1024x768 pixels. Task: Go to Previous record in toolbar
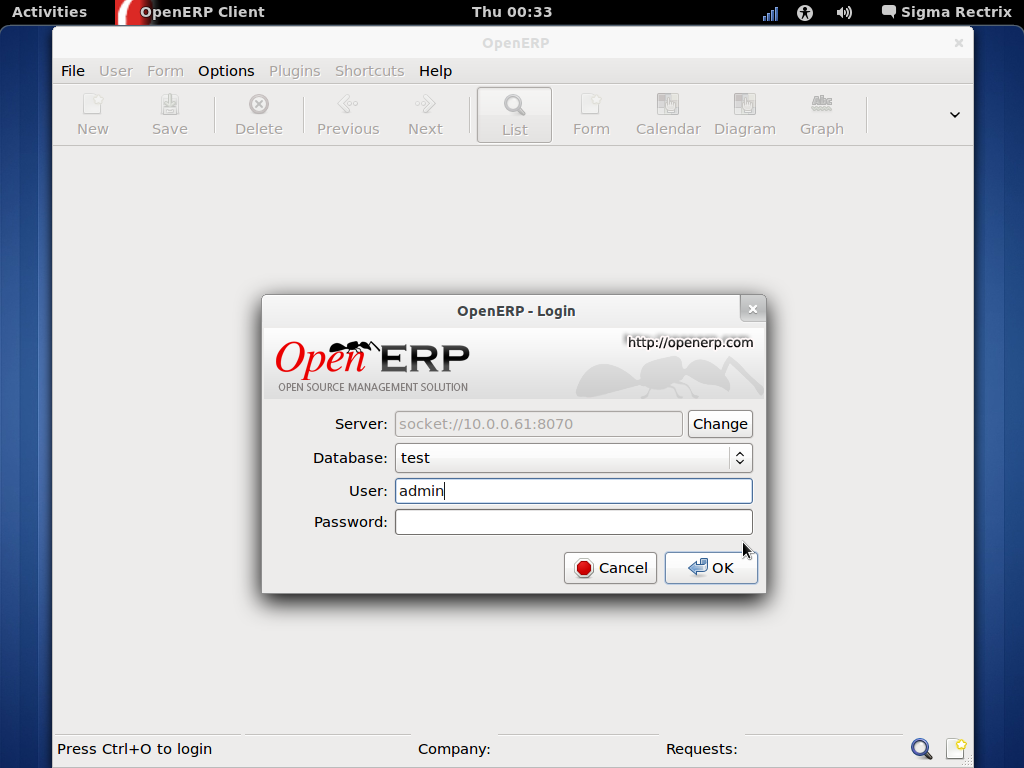pyautogui.click(x=348, y=115)
